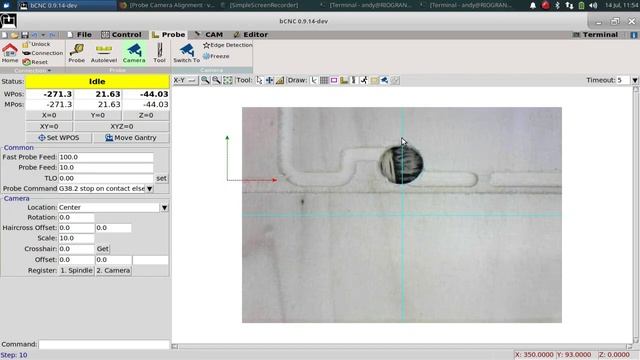Switch to the File tab
The height and width of the screenshot is (360, 640).
[80, 35]
